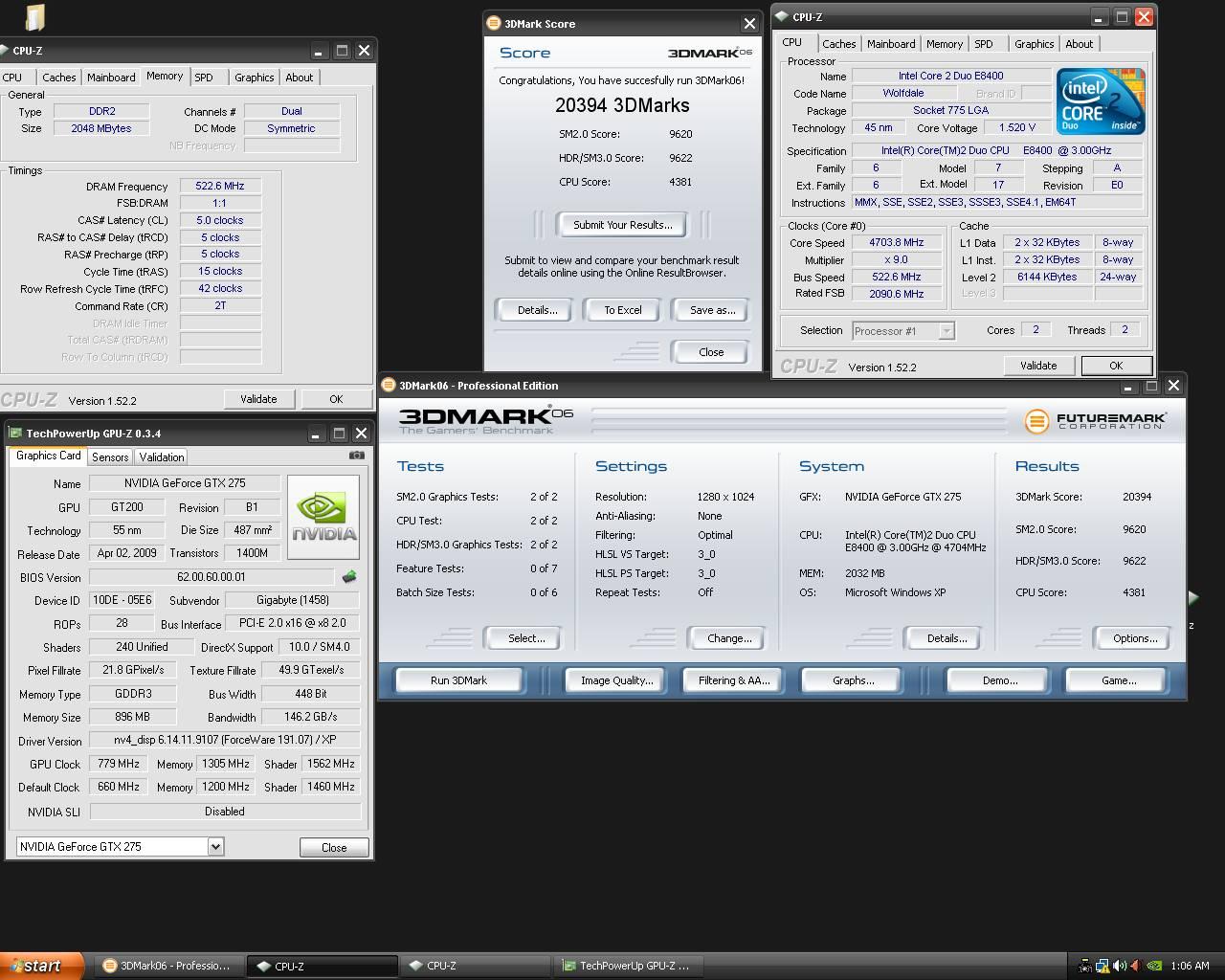Click Close button in 3DMark Score window
This screenshot has width=1225, height=980.
click(711, 352)
